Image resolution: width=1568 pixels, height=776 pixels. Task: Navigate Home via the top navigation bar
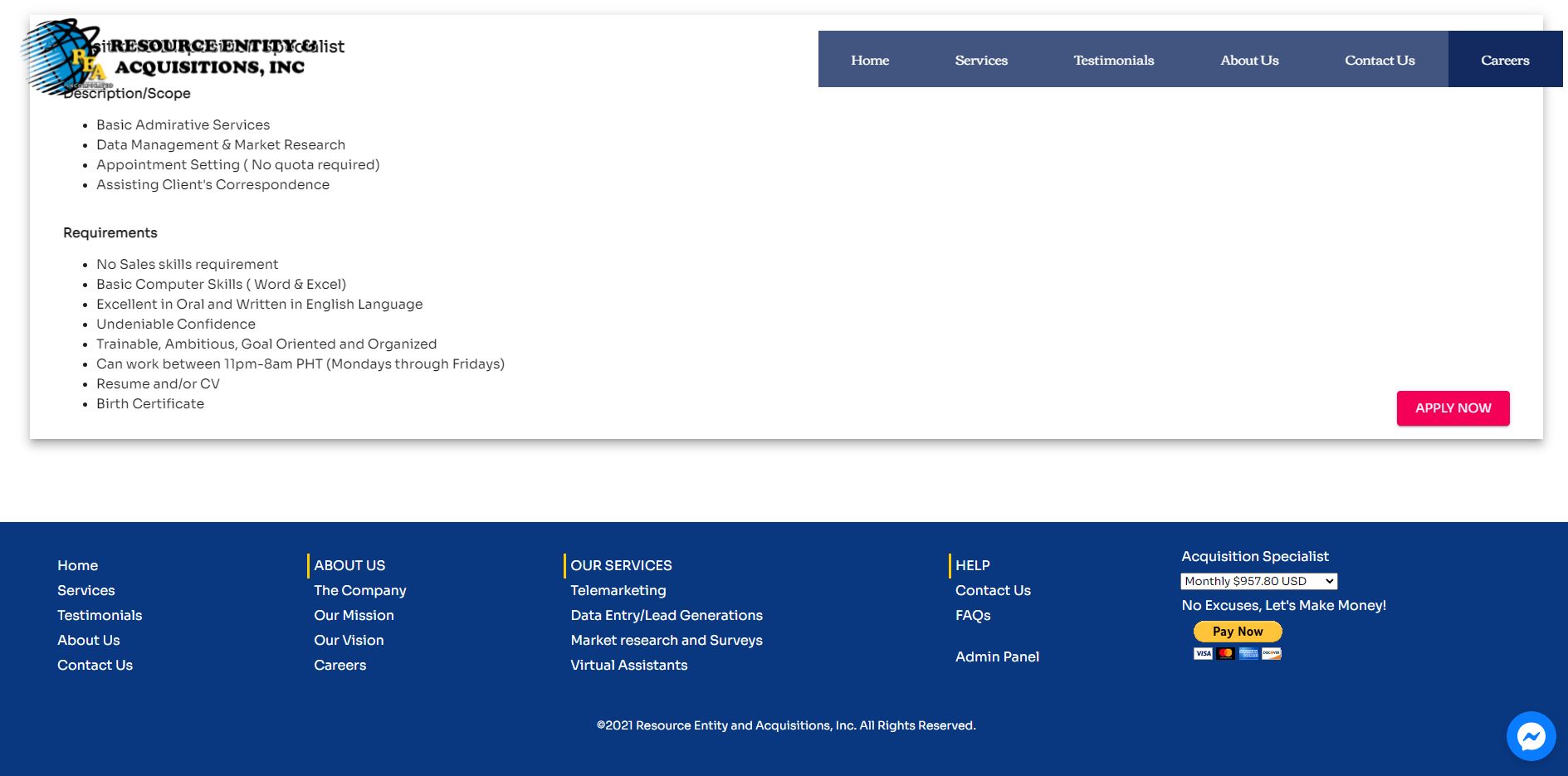point(869,60)
